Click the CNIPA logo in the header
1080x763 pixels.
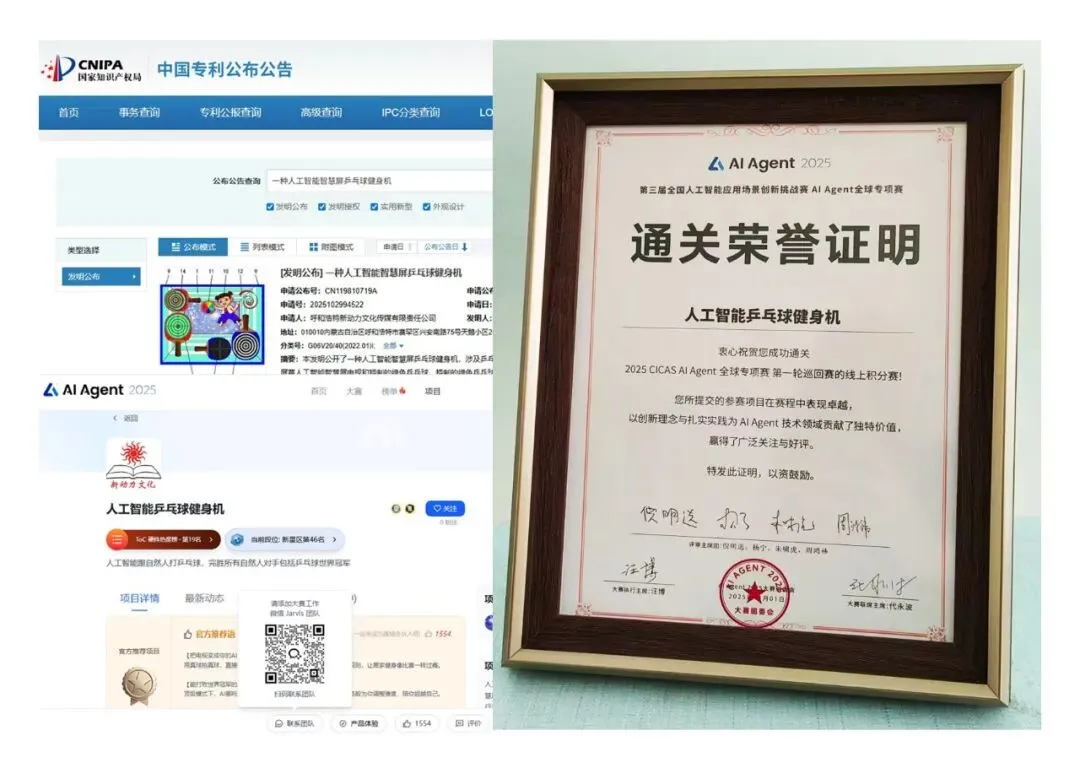tap(91, 68)
